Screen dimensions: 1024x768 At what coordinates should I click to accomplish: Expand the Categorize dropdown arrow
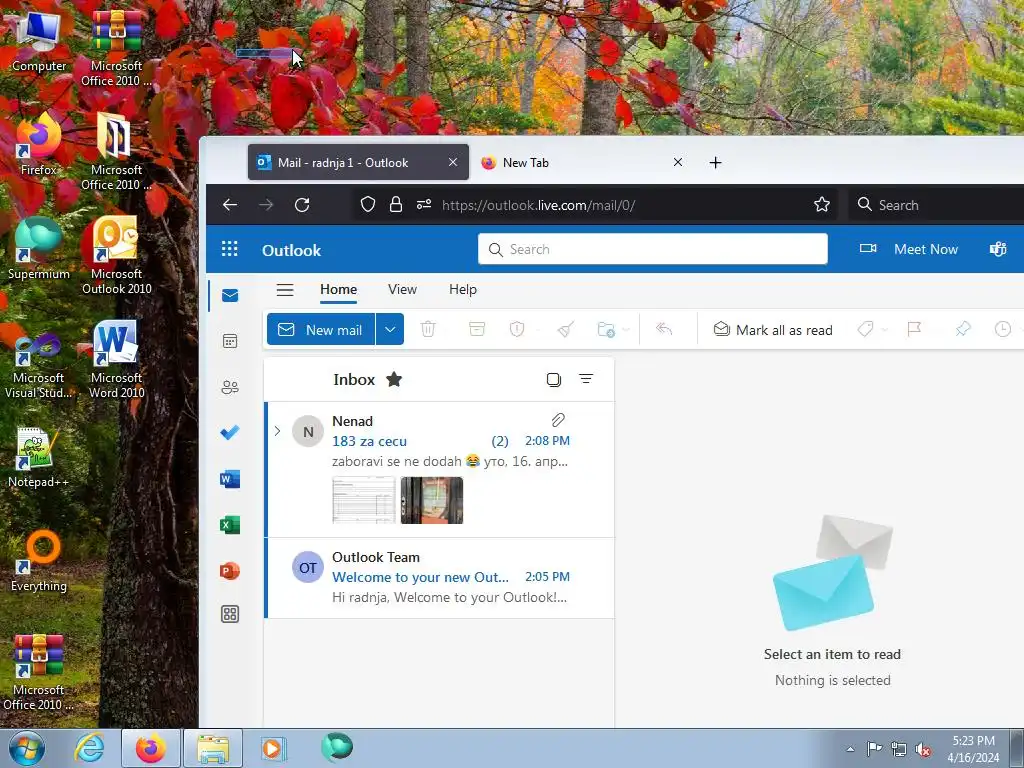pyautogui.click(x=885, y=330)
